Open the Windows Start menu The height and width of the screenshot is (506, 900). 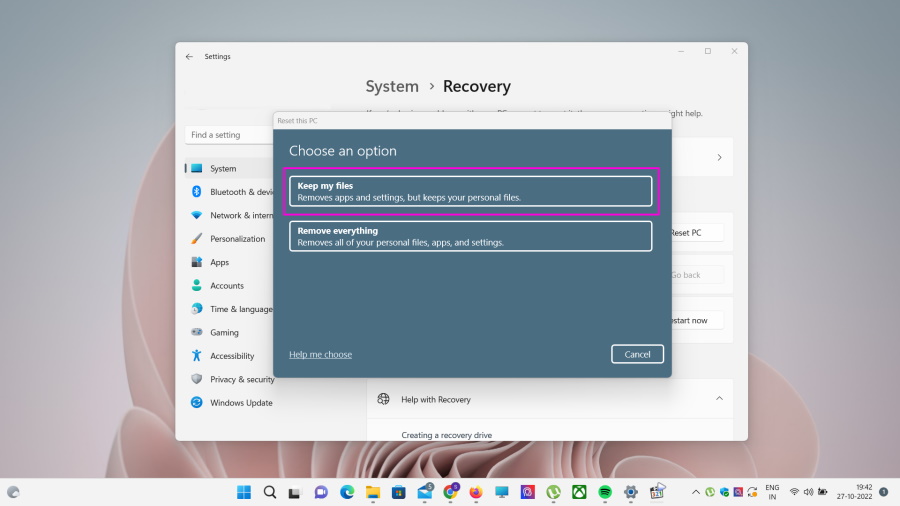(x=244, y=492)
